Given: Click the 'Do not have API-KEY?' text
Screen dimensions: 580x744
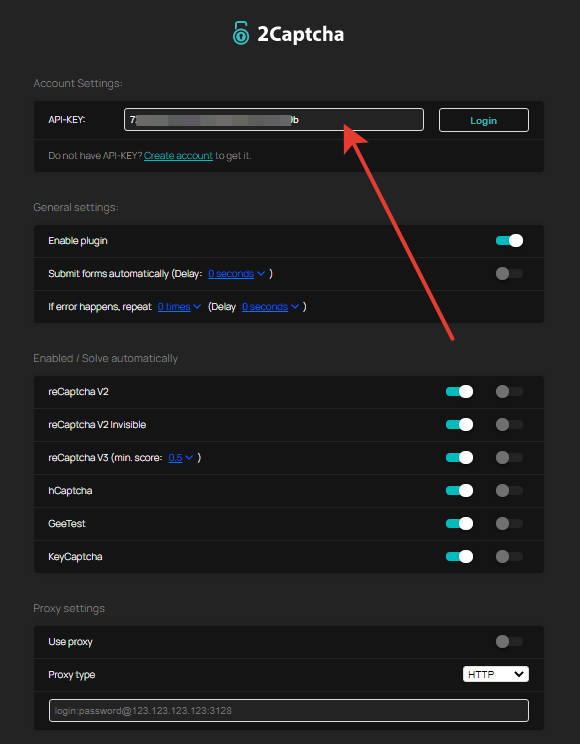Looking at the screenshot, I should (x=95, y=156).
